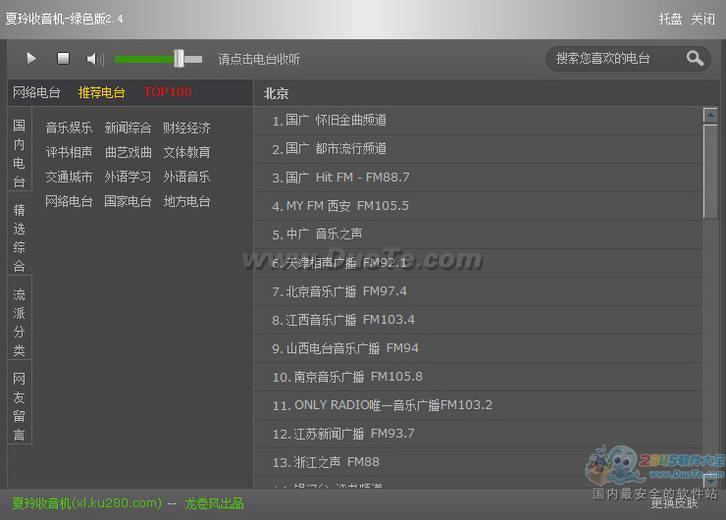Stop the radio with the stop button

63,59
